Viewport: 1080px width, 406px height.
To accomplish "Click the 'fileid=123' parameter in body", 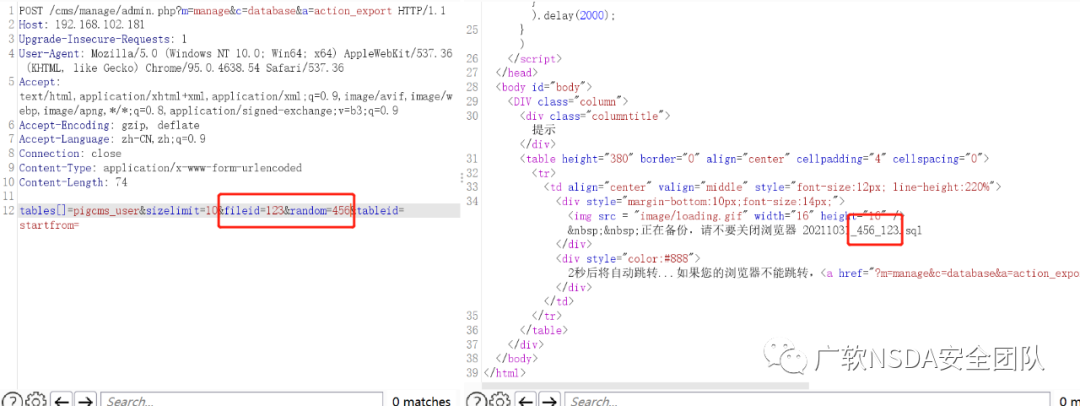I will pos(254,211).
